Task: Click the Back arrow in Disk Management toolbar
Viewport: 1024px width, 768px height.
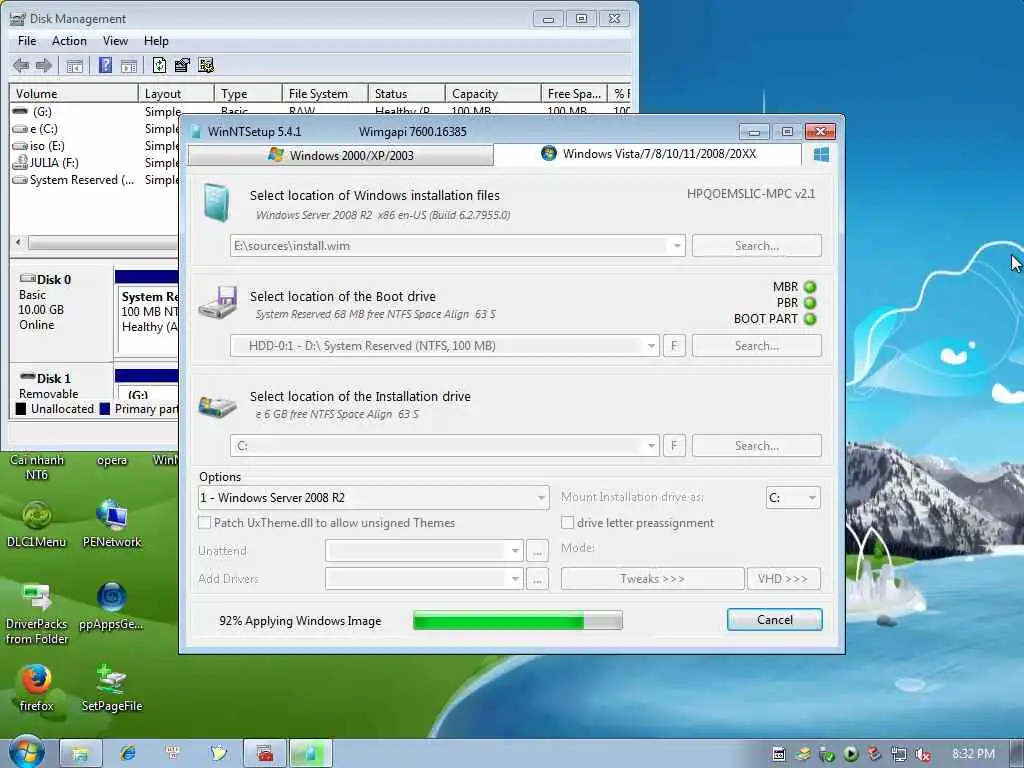Action: pyautogui.click(x=21, y=65)
